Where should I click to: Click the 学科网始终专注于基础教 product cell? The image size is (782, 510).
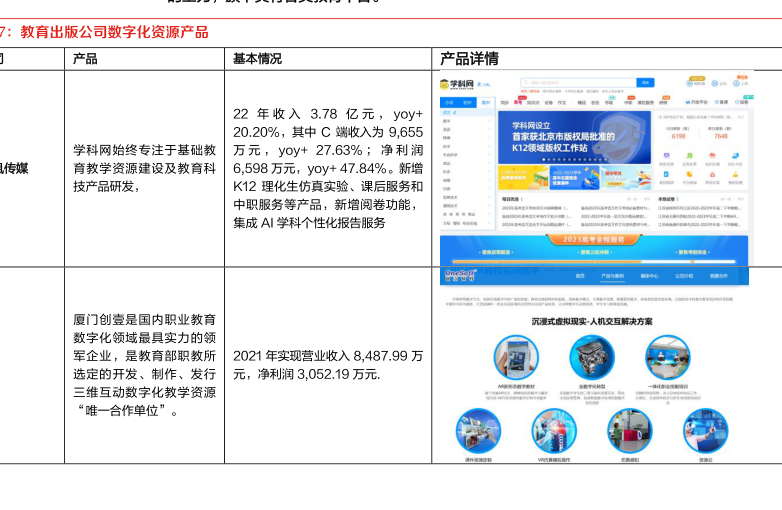pos(145,169)
